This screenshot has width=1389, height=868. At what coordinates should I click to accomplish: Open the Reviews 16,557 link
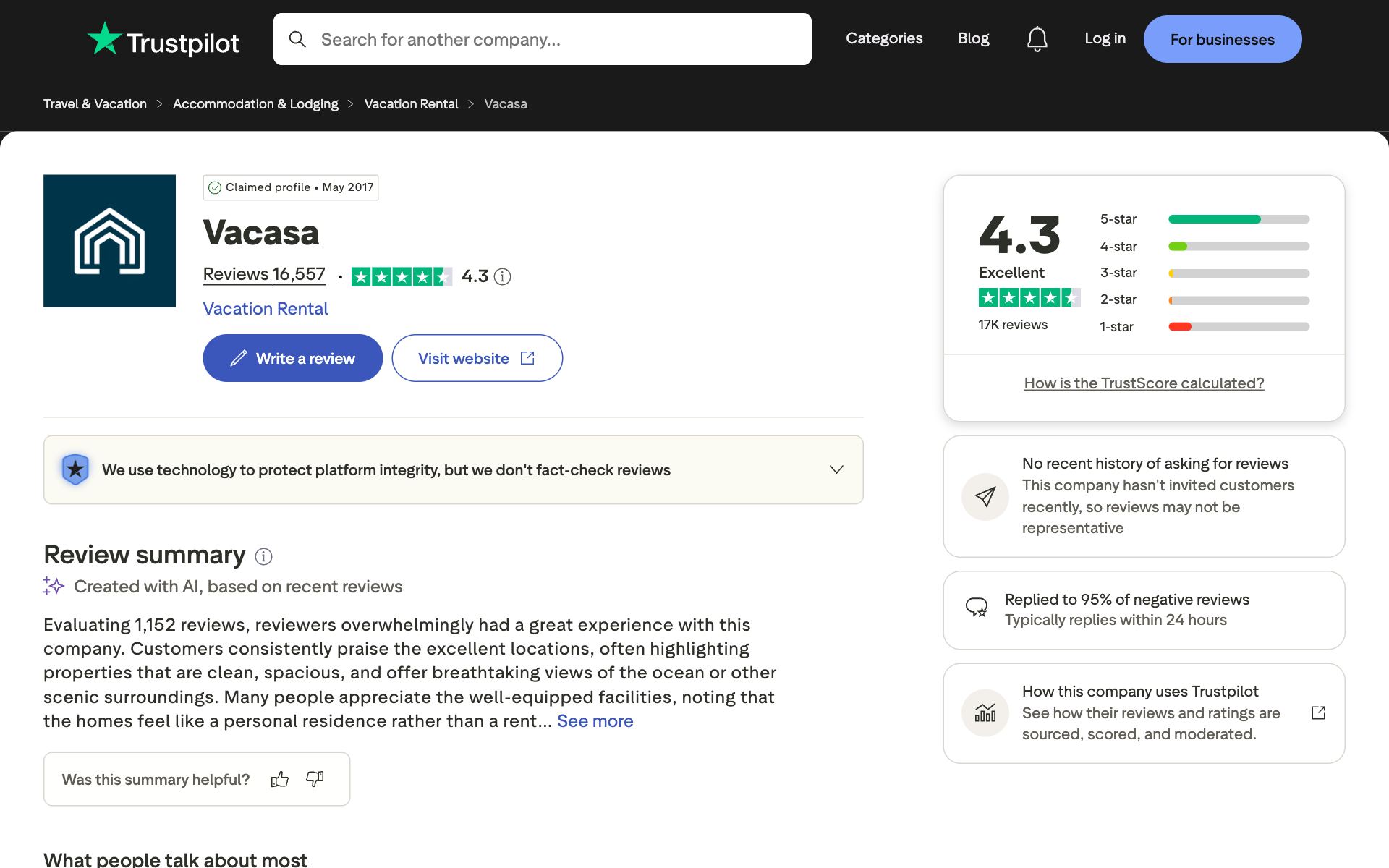point(264,275)
